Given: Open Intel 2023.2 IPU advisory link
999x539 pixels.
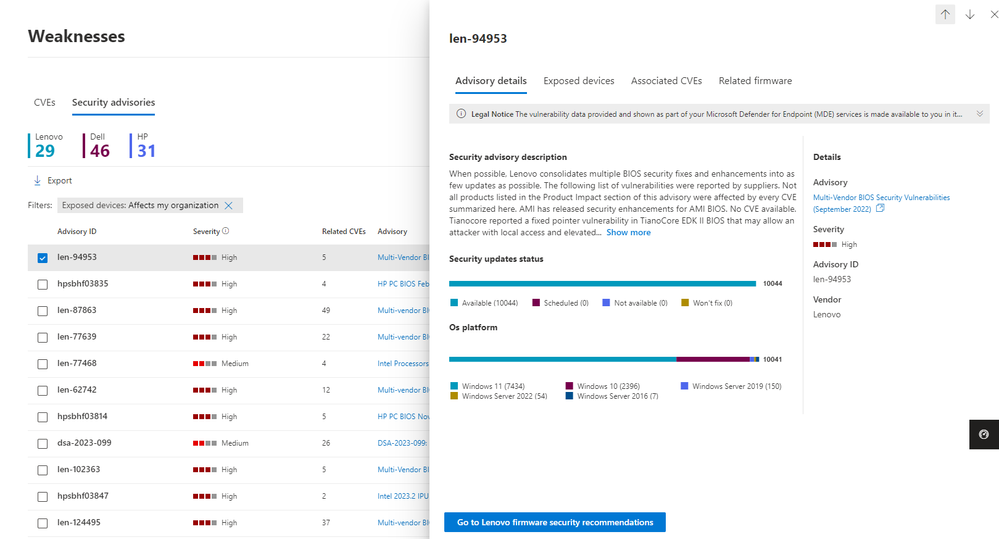Looking at the screenshot, I should coord(403,496).
